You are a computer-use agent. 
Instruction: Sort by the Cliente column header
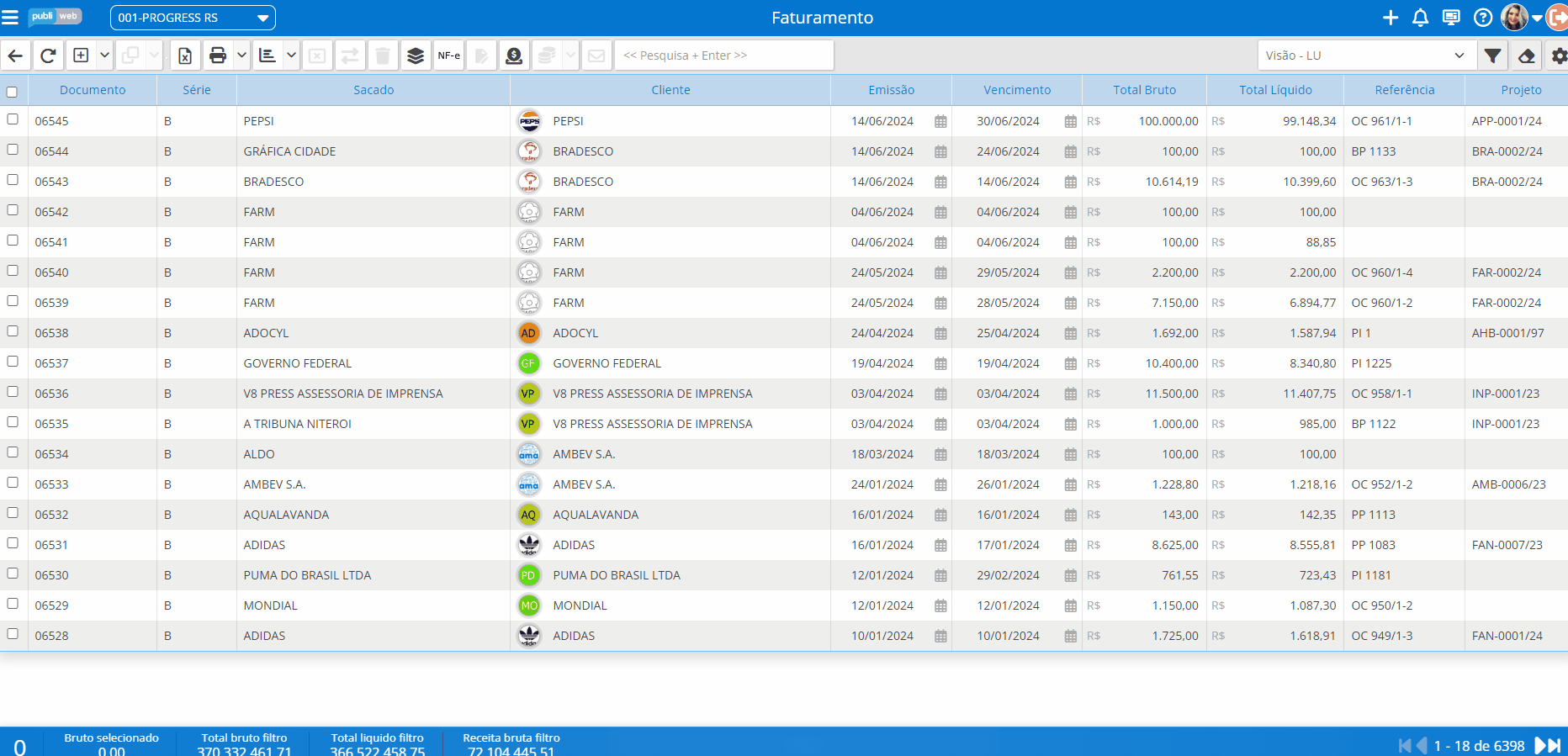(x=670, y=90)
